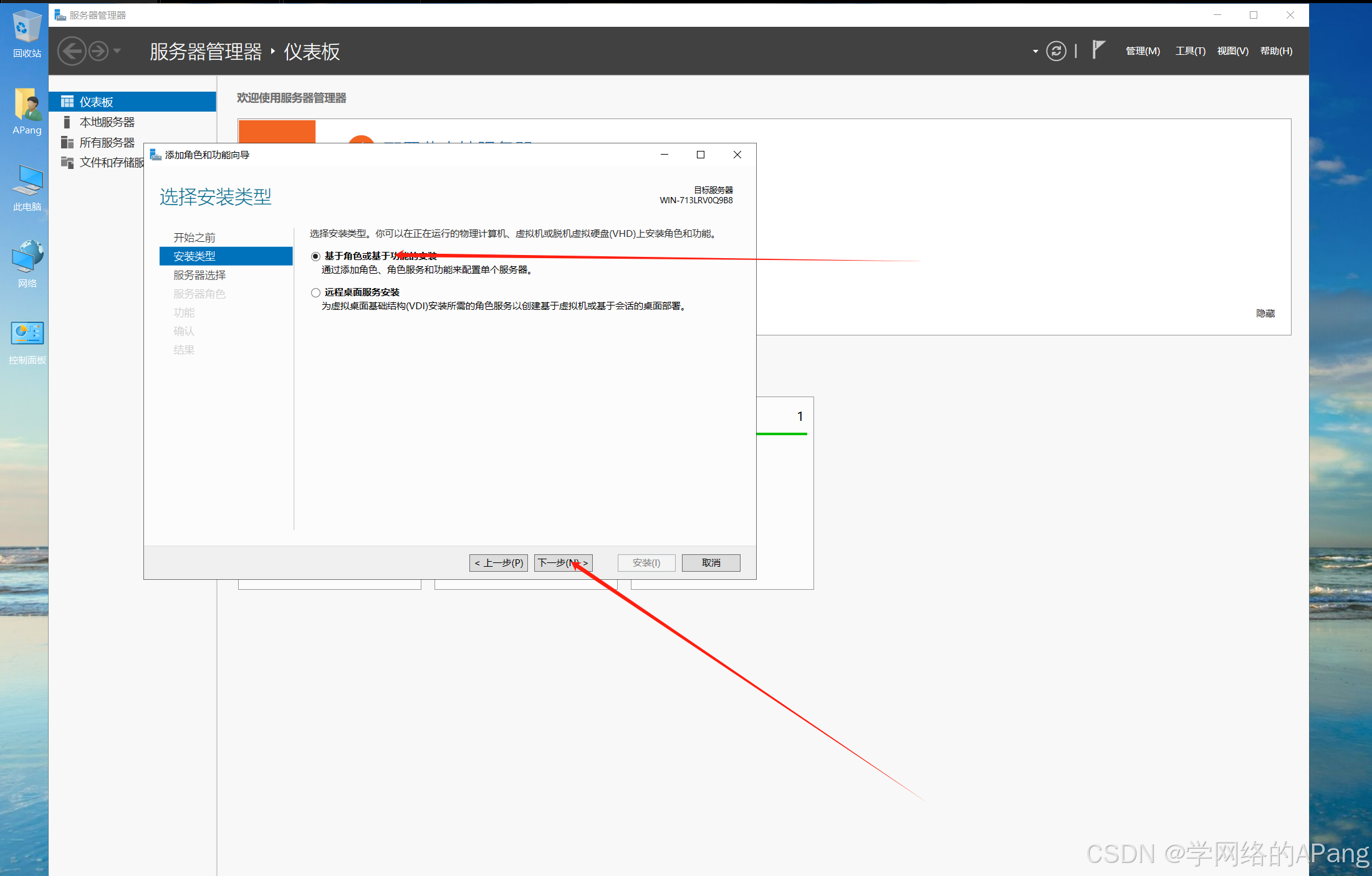Select Local Server in sidebar
The image size is (1372, 876).
107,122
